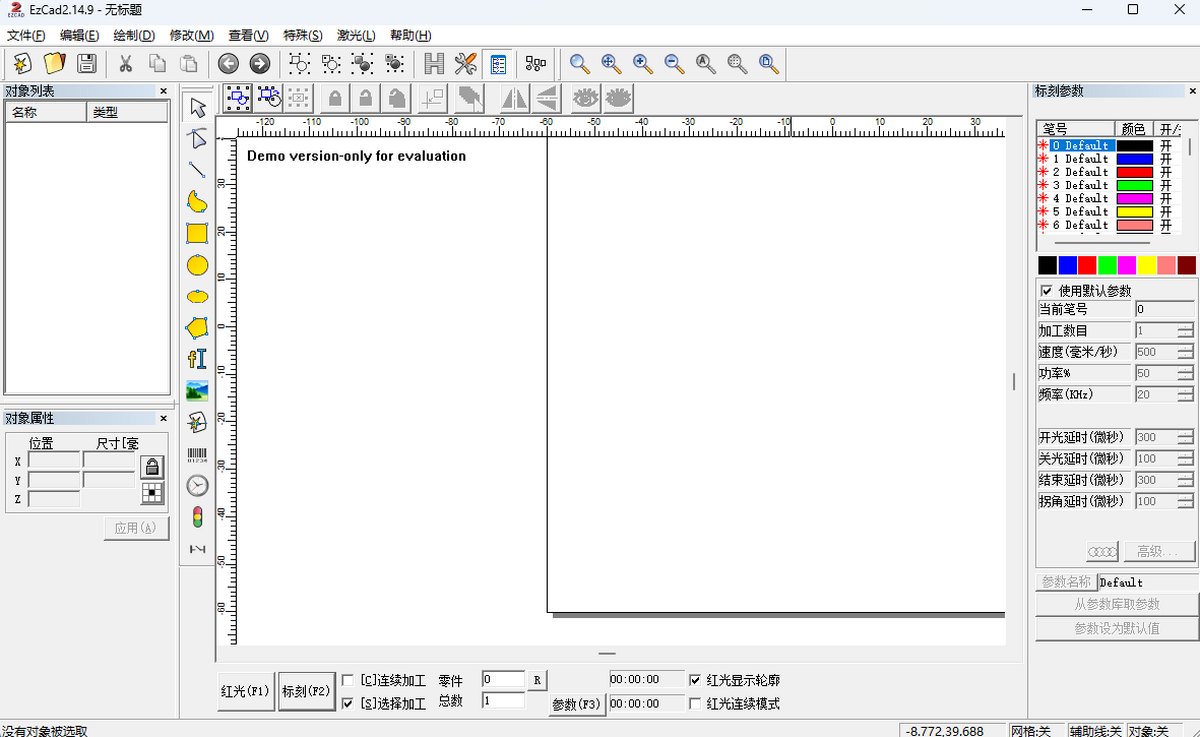The image size is (1200, 737).
Task: Select the bitmap image tool
Action: 198,391
